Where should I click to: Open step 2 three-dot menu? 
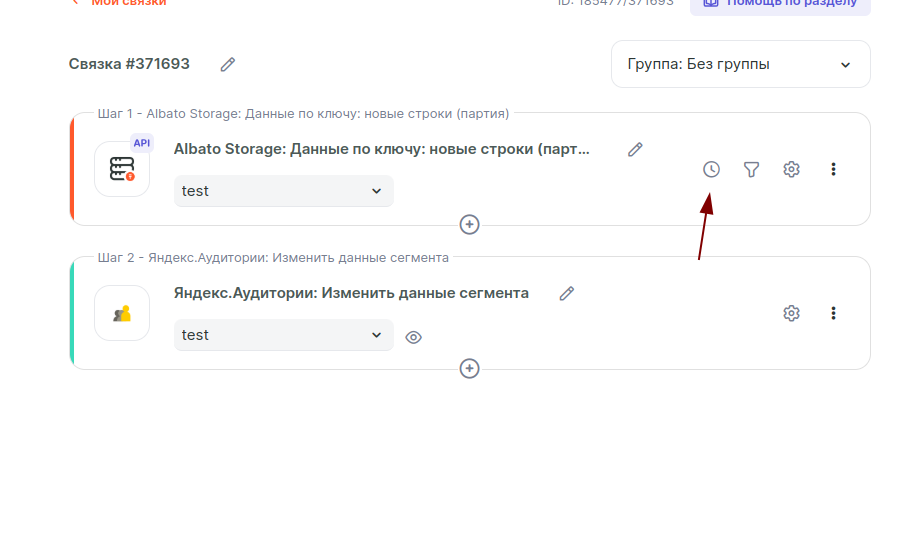(x=833, y=313)
